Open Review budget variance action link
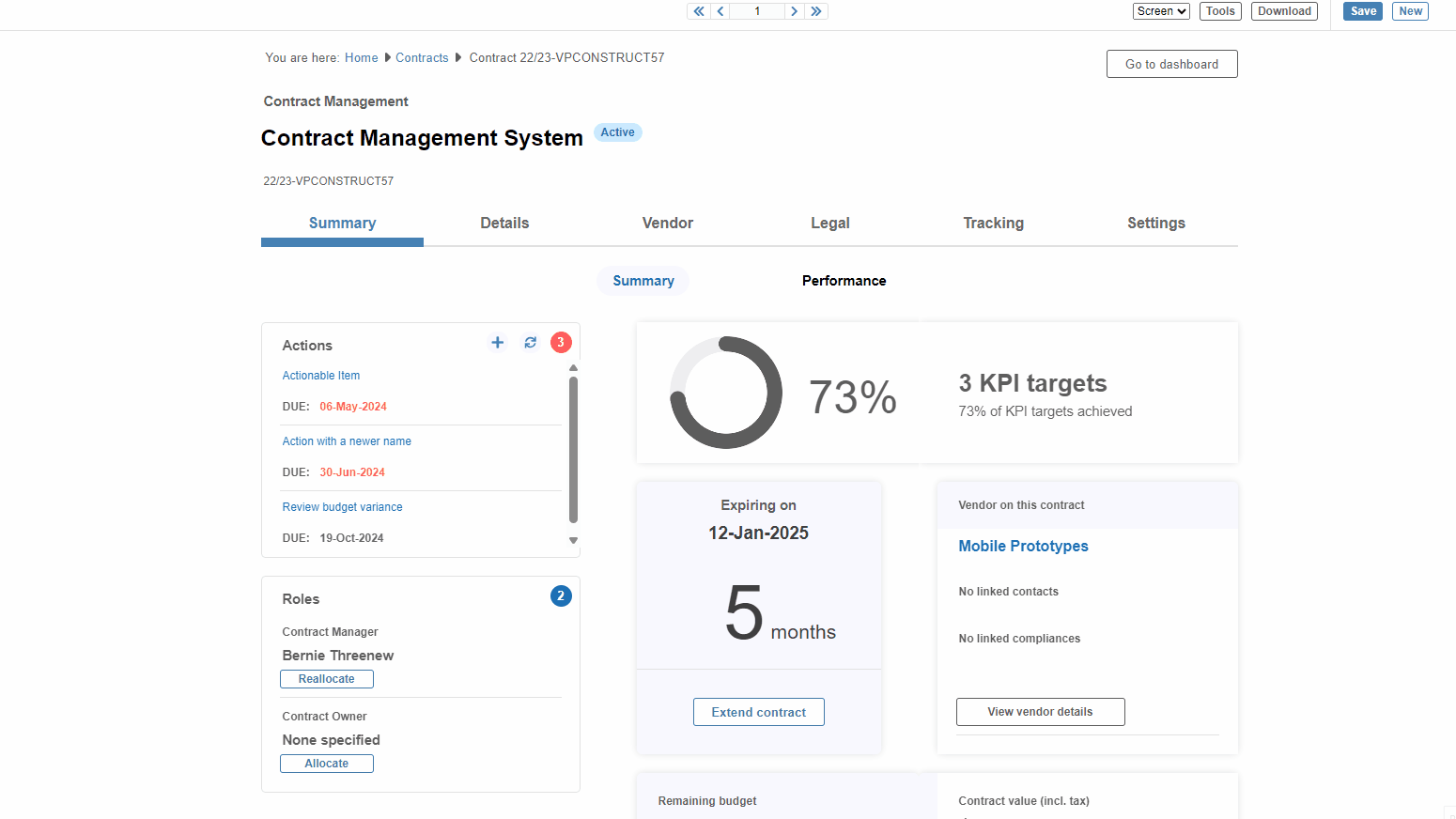The width and height of the screenshot is (1456, 819). pos(342,507)
